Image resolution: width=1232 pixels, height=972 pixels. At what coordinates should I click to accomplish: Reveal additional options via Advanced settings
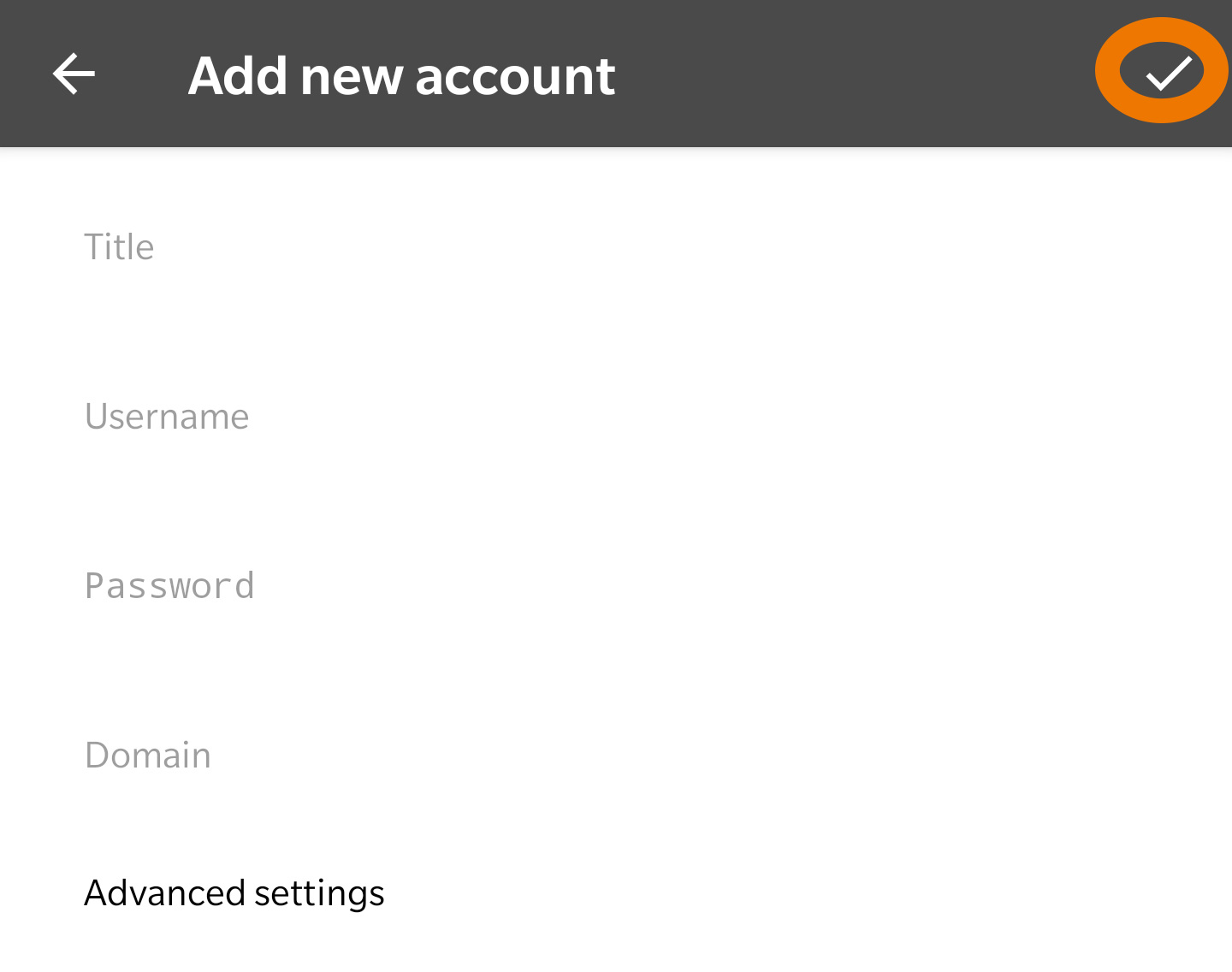(234, 892)
